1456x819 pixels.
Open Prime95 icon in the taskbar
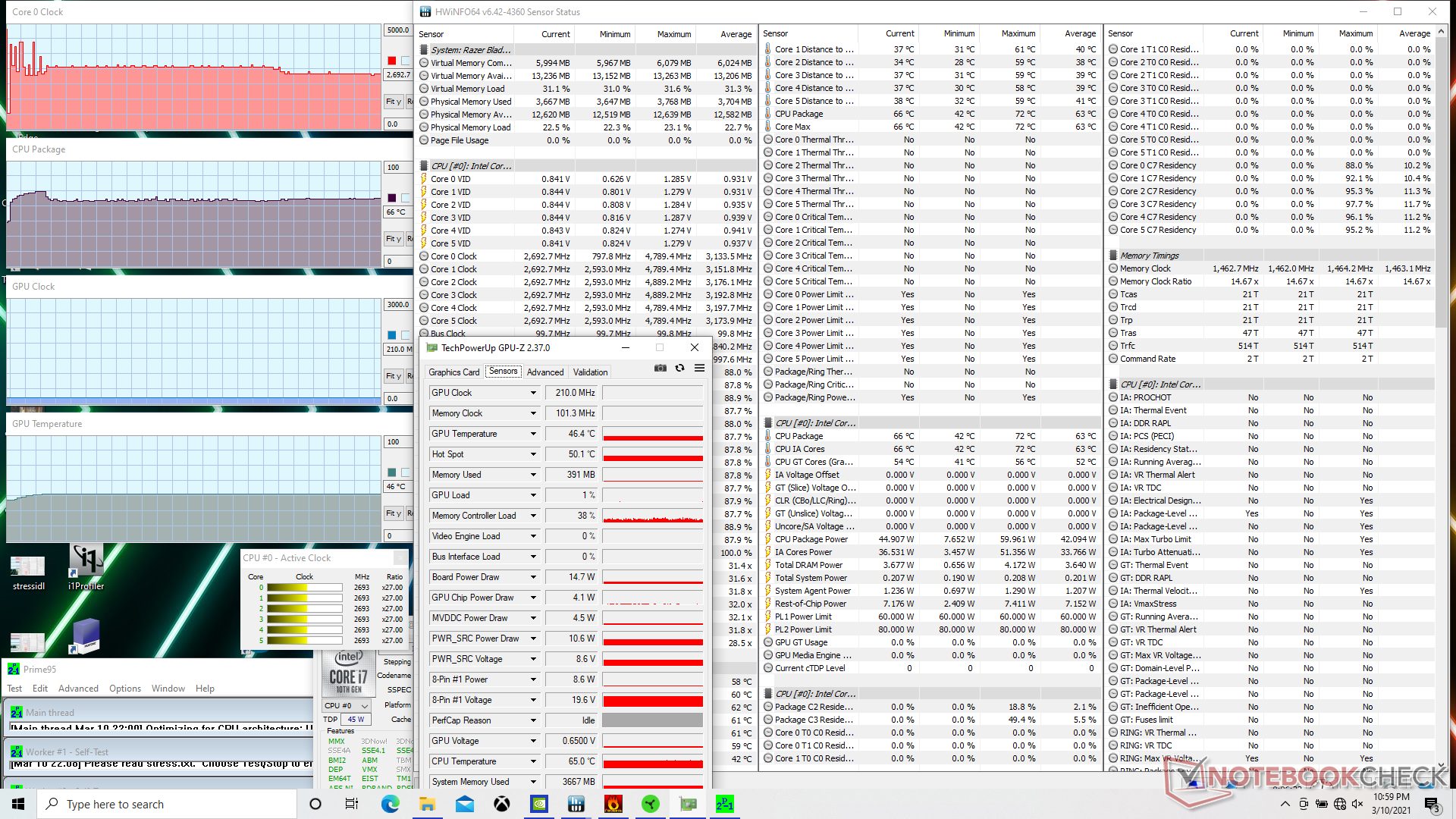[x=725, y=804]
